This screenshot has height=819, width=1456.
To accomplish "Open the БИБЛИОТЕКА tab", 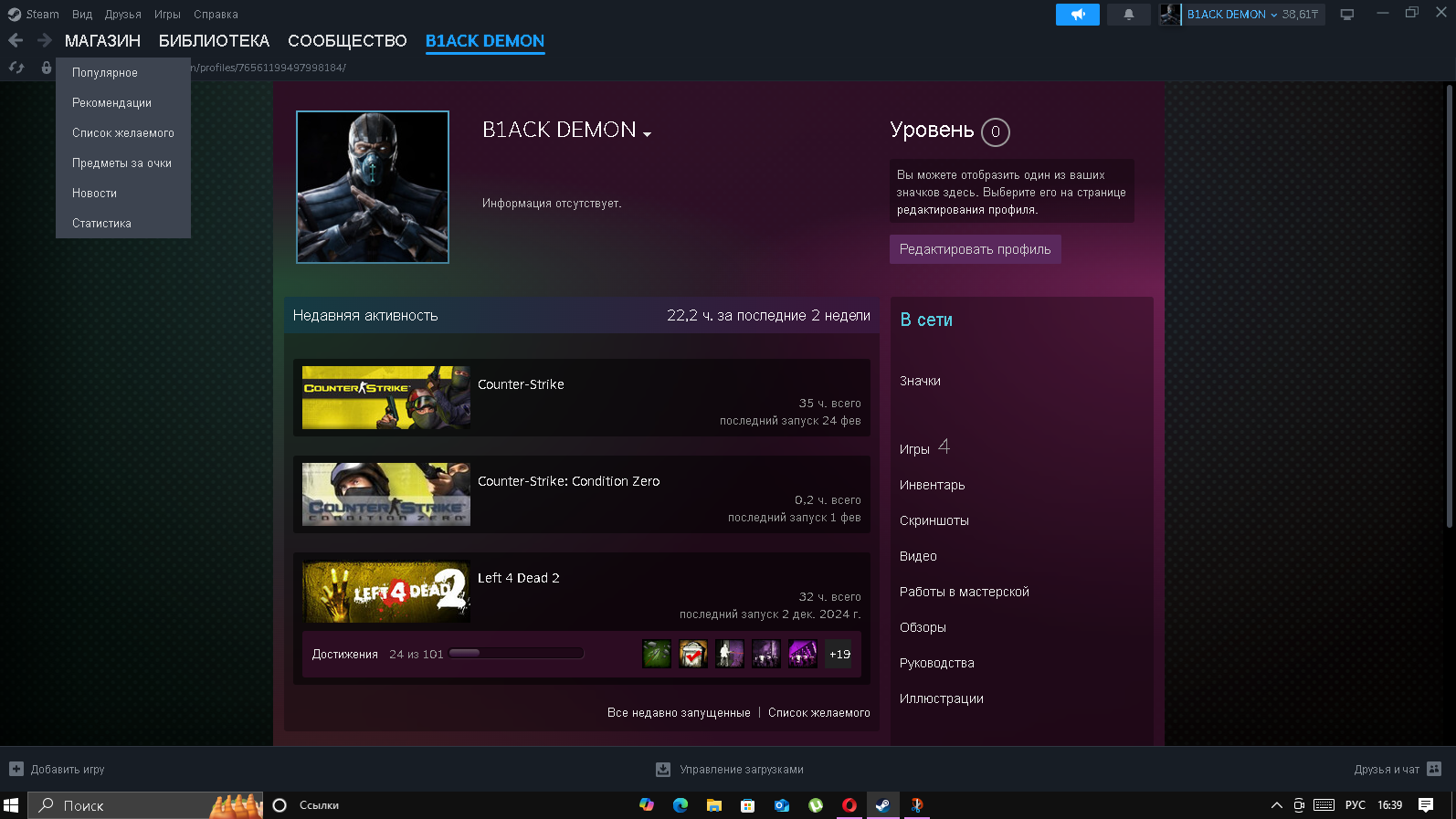I will [214, 41].
